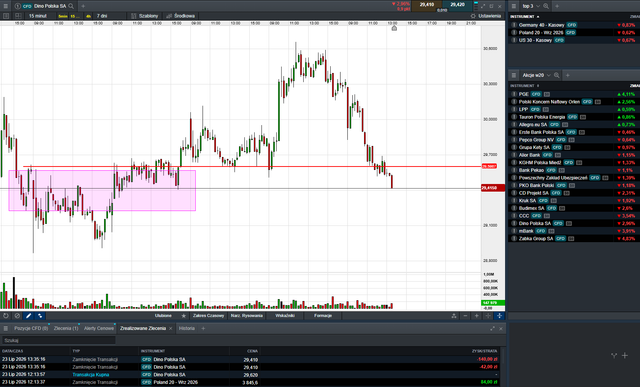
Task: Switch to the 4h quick interval
Action: [88, 16]
